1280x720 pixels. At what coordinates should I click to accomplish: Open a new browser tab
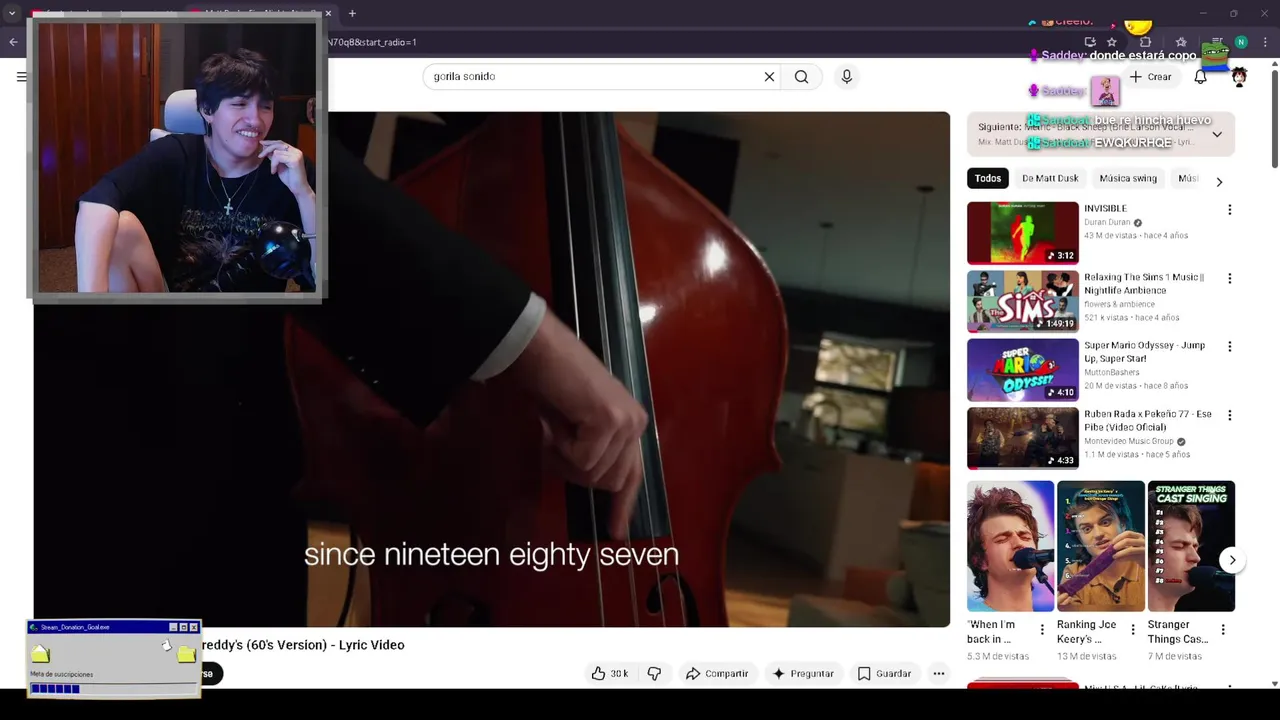click(352, 13)
